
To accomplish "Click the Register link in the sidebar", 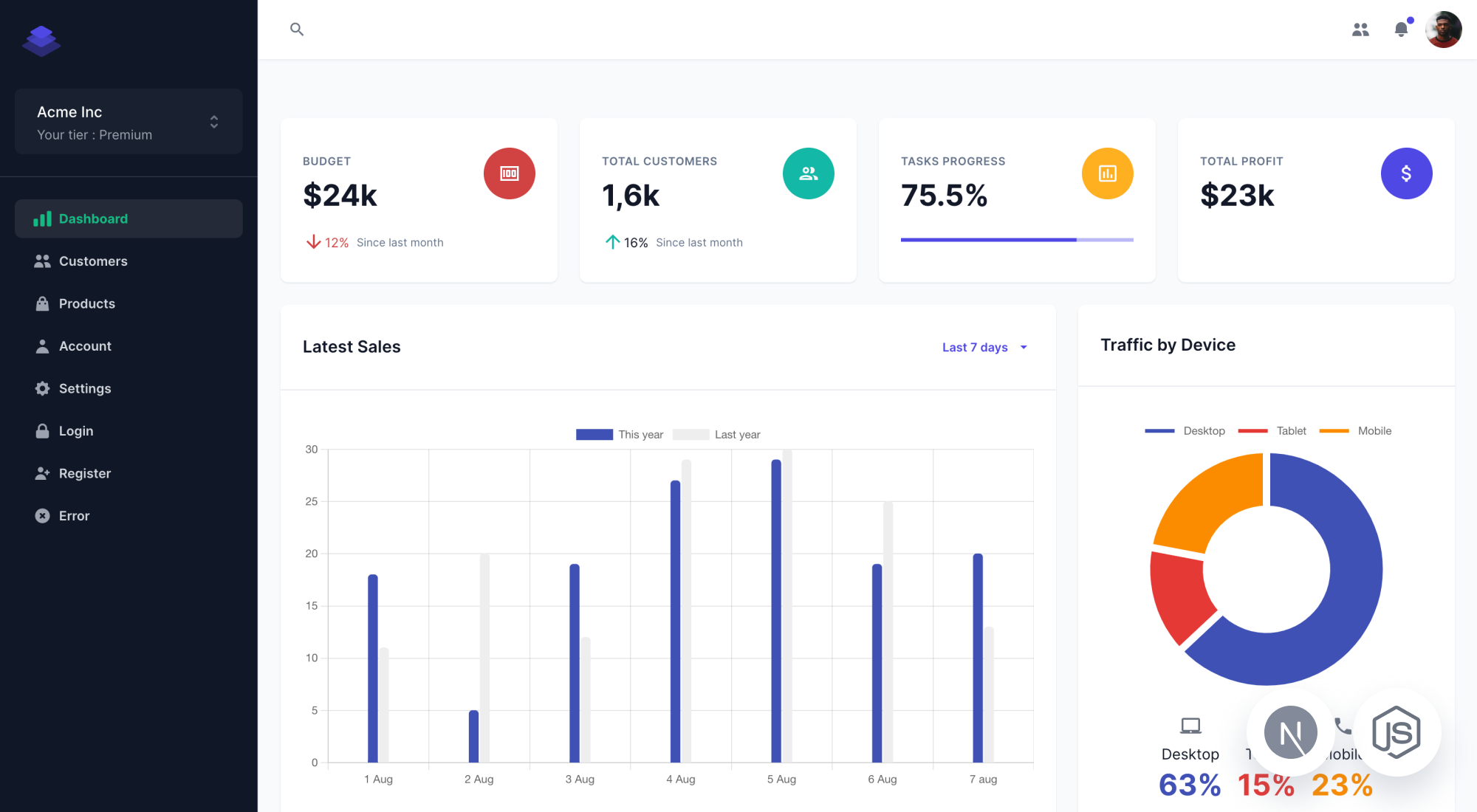I will coord(83,473).
